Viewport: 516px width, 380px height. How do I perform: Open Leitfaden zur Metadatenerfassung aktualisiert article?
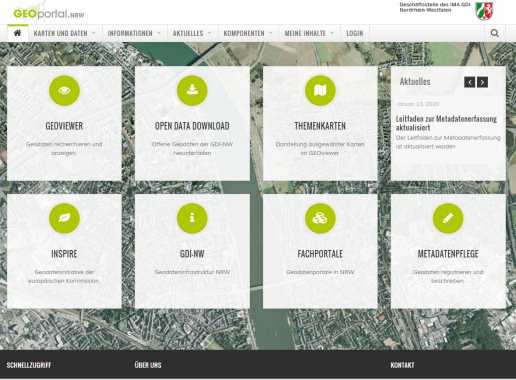(446, 123)
